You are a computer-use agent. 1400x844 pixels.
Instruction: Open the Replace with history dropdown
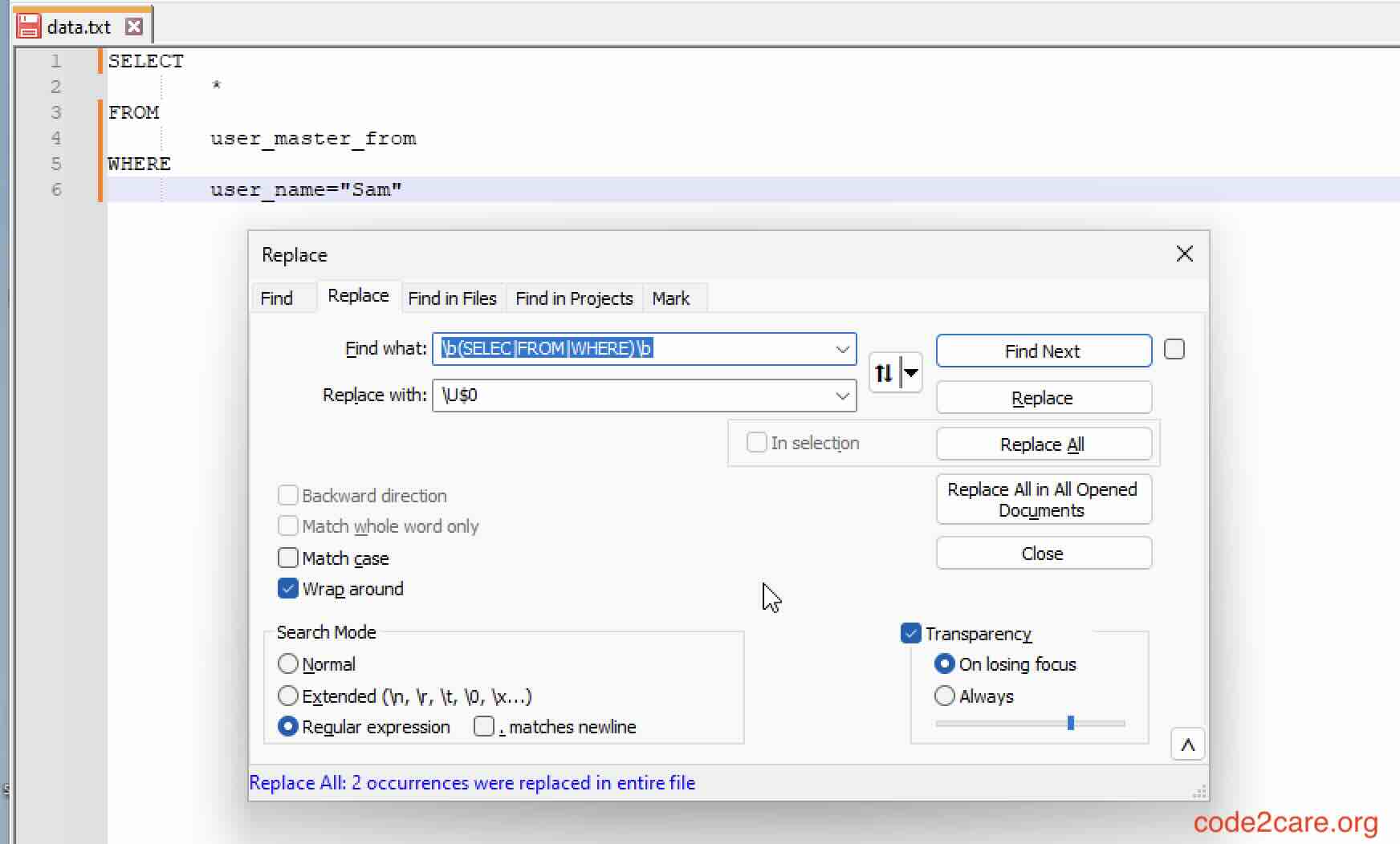(x=843, y=396)
